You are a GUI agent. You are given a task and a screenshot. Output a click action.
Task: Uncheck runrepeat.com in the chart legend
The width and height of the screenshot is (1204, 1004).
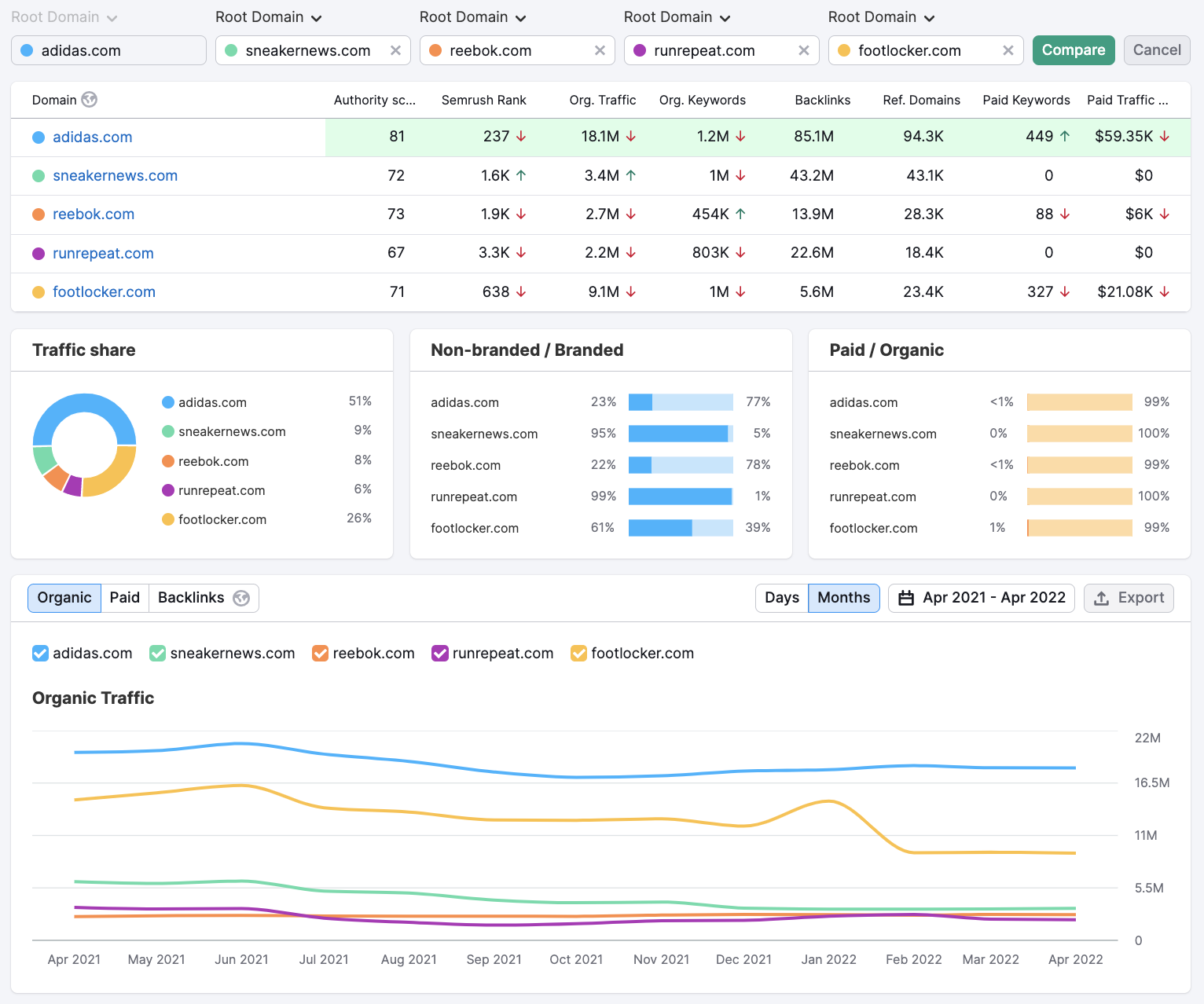click(439, 653)
